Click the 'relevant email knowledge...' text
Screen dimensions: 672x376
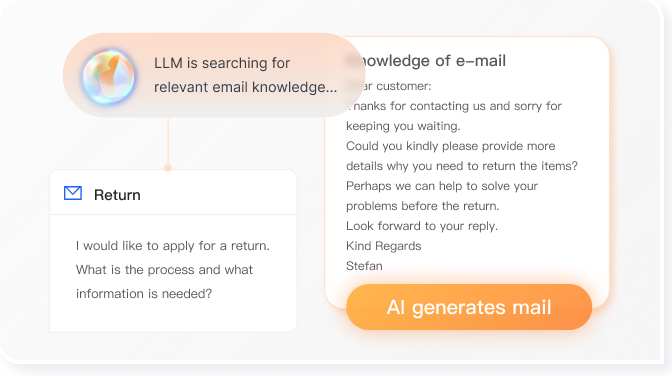246,87
